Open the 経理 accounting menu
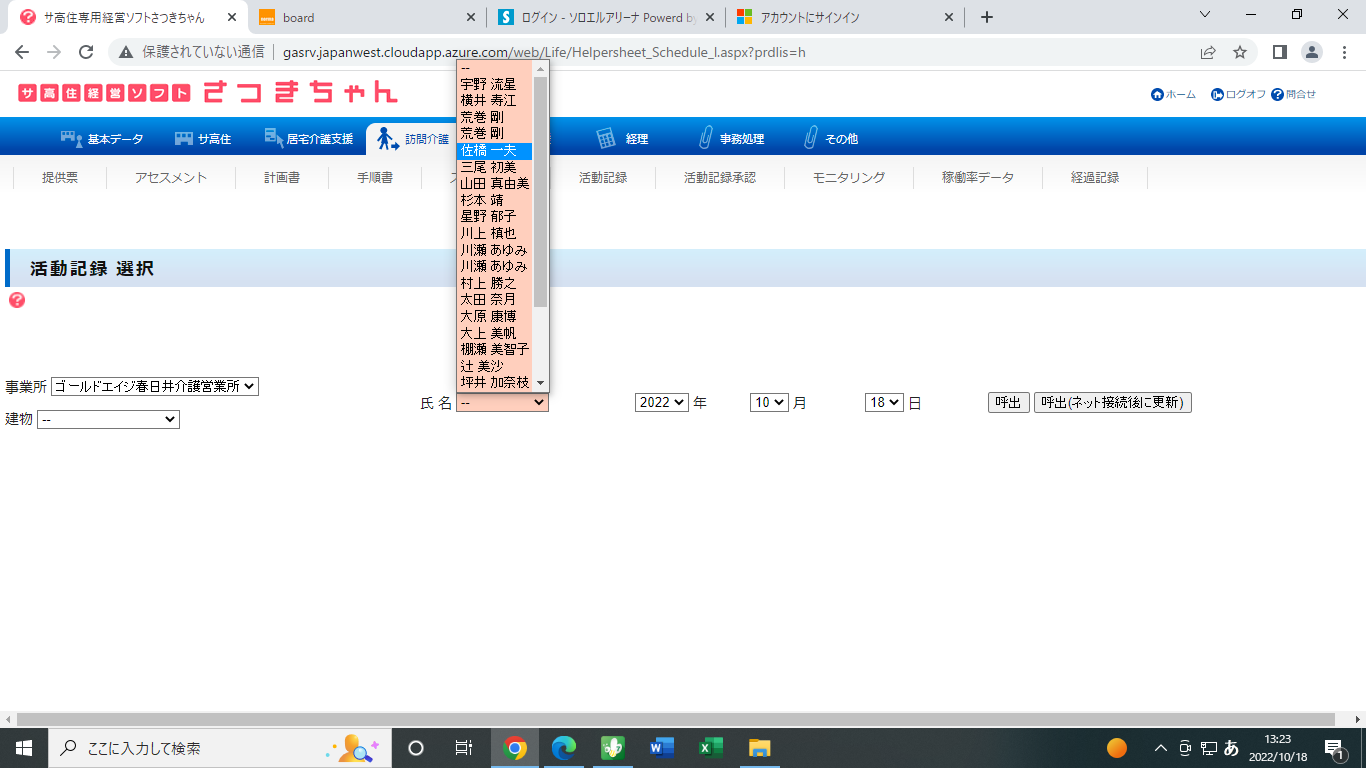Viewport: 1366px width, 768px height. click(x=622, y=139)
